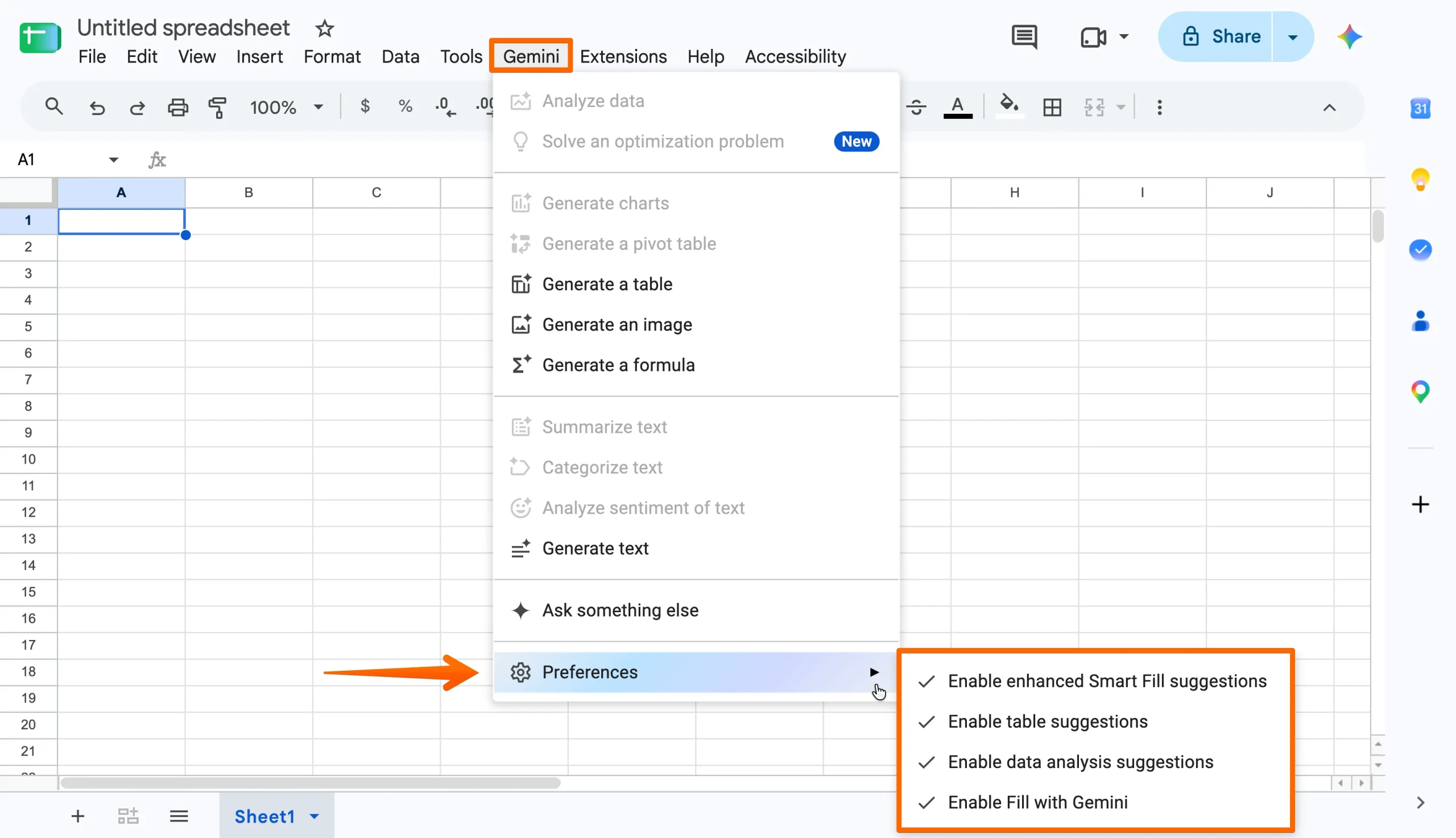Format as currency with dollar icon
Viewport: 1456px width, 838px height.
pyautogui.click(x=365, y=106)
